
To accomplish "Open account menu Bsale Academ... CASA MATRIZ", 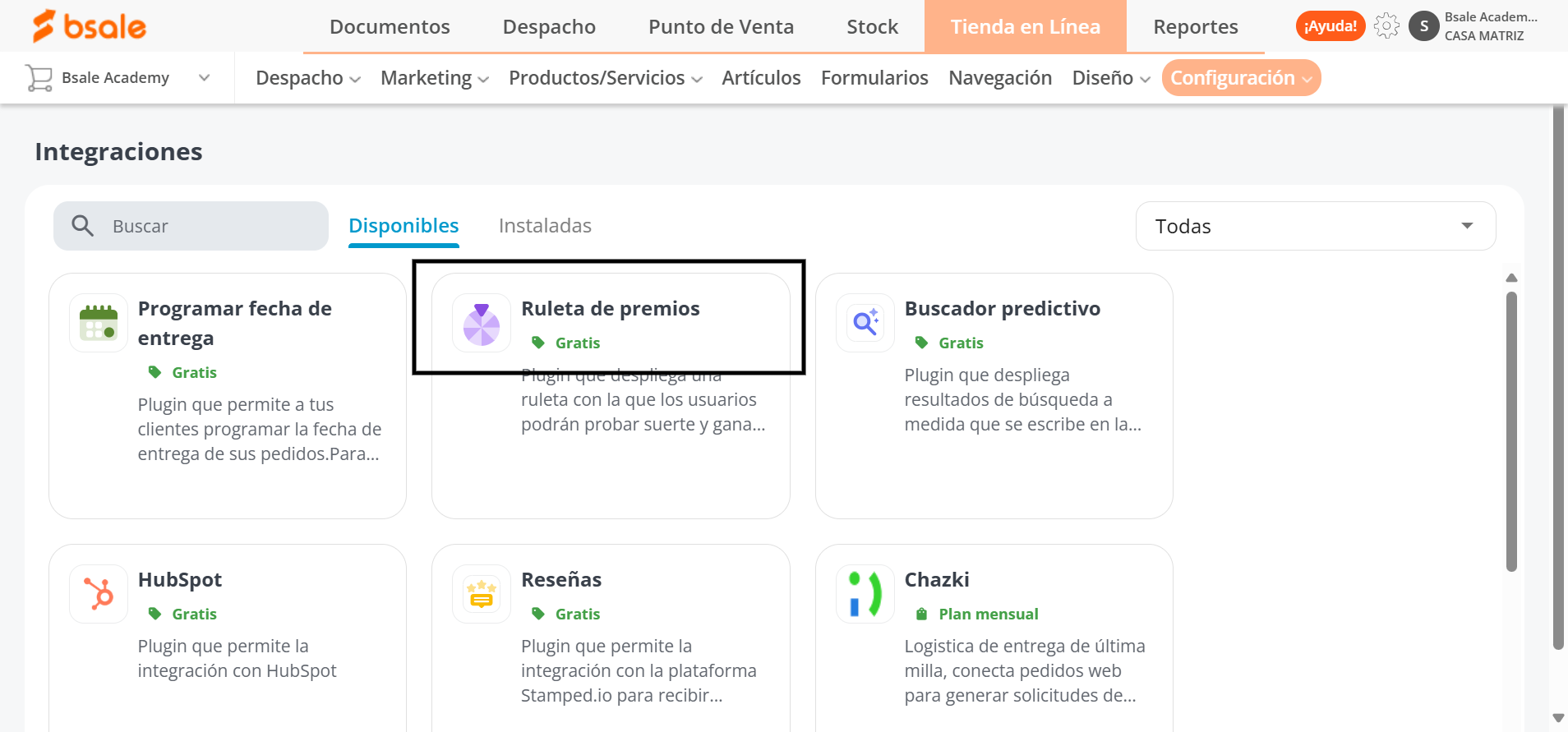I will point(1491,26).
